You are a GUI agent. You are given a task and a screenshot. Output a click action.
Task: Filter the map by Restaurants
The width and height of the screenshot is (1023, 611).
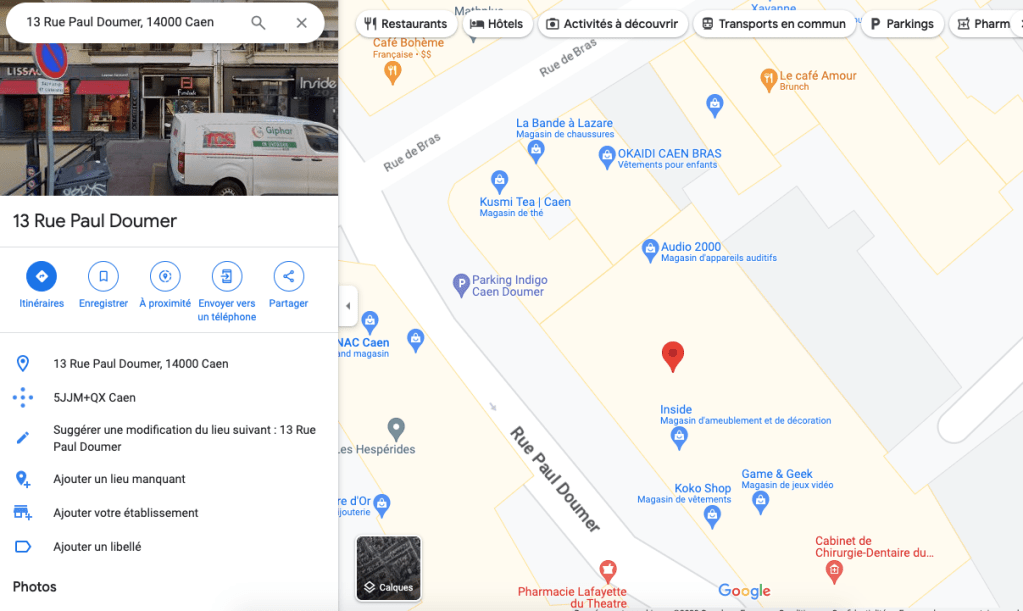coord(405,24)
